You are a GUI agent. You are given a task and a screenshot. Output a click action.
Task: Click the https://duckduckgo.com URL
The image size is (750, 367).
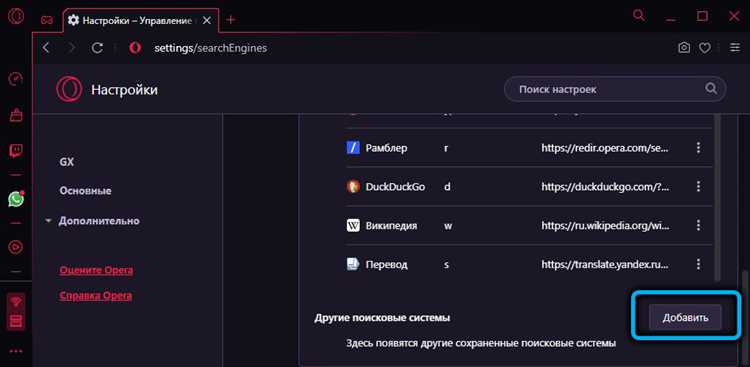pyautogui.click(x=605, y=187)
